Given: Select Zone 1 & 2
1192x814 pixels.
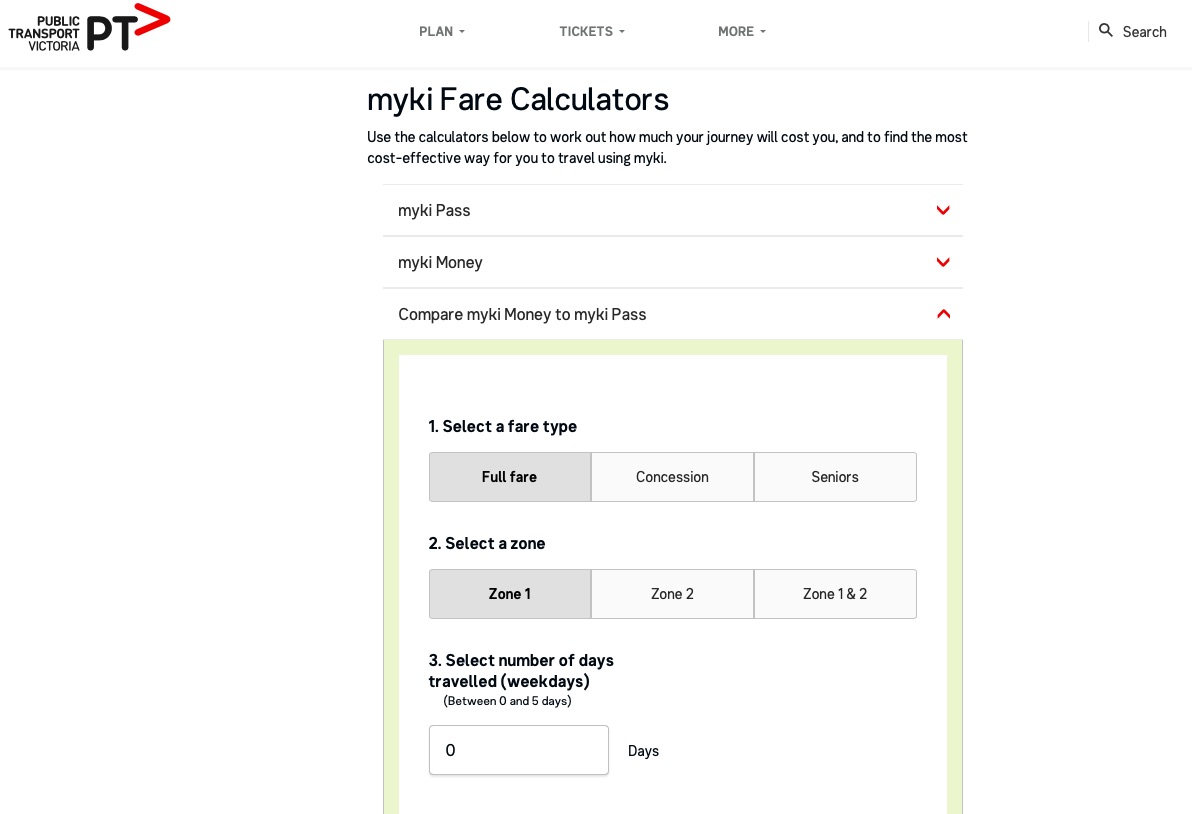Looking at the screenshot, I should pyautogui.click(x=835, y=594).
